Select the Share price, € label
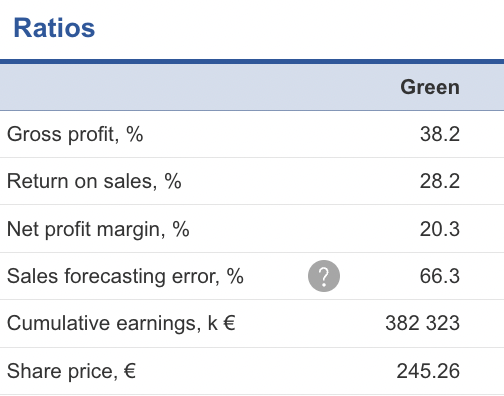Screen dimensions: 504x396 (x=71, y=371)
